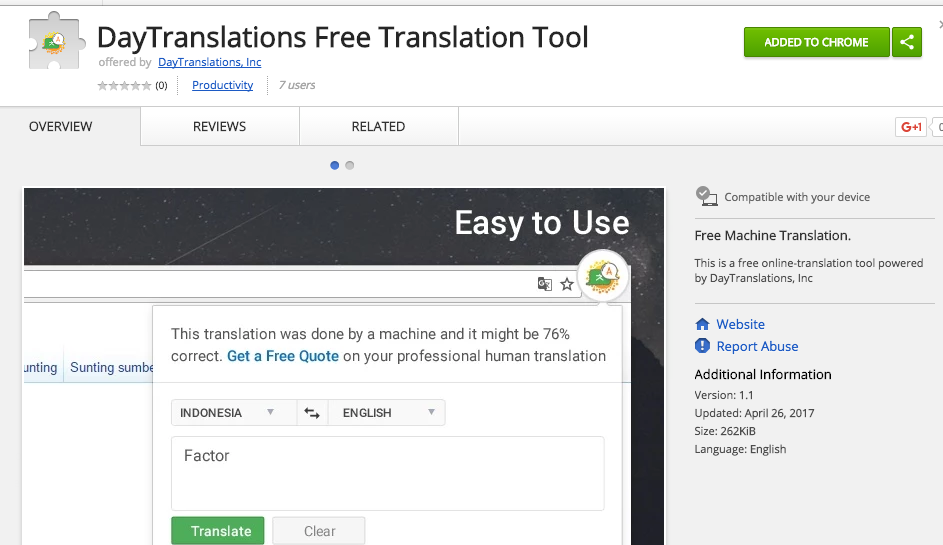Click the green share icon button
Image resolution: width=943 pixels, height=545 pixels.
(907, 42)
